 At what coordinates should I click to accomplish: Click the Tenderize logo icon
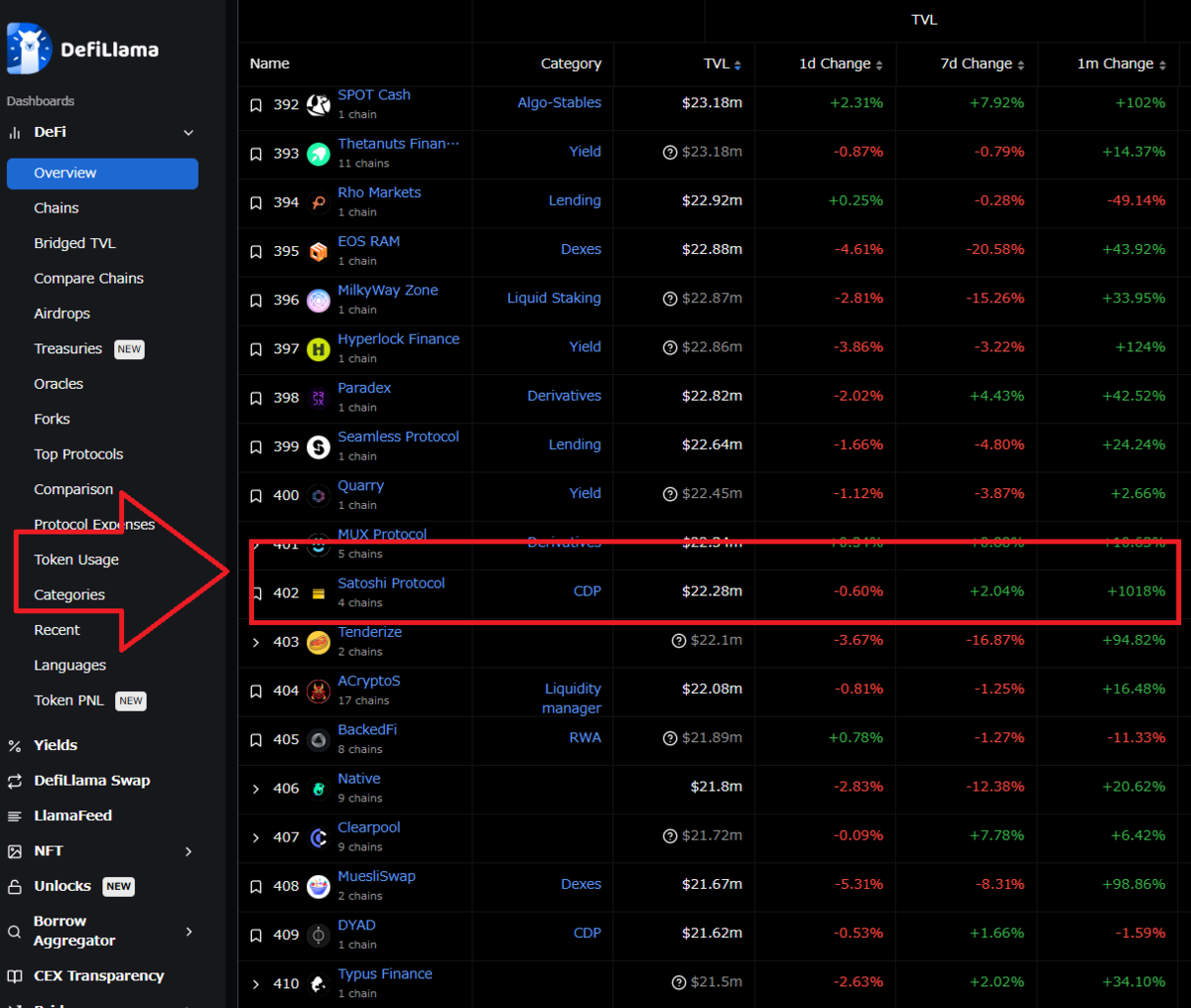coord(319,642)
